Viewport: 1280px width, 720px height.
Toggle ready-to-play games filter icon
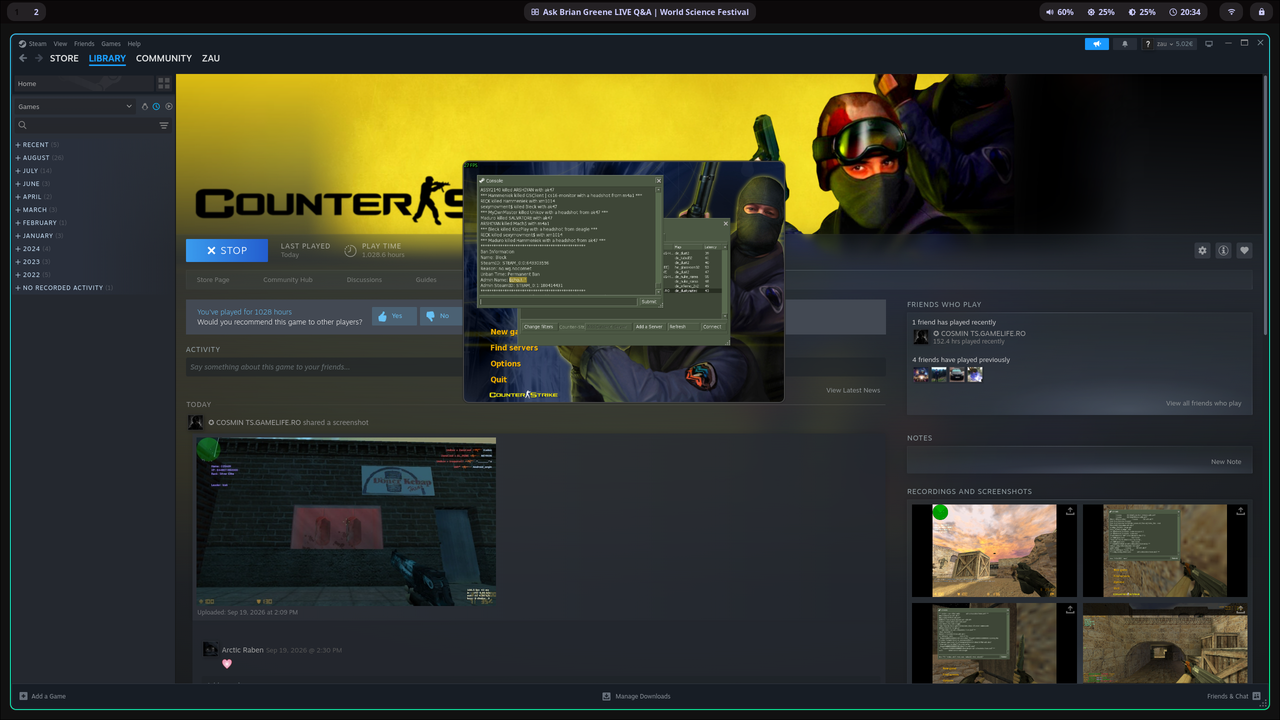[x=169, y=106]
